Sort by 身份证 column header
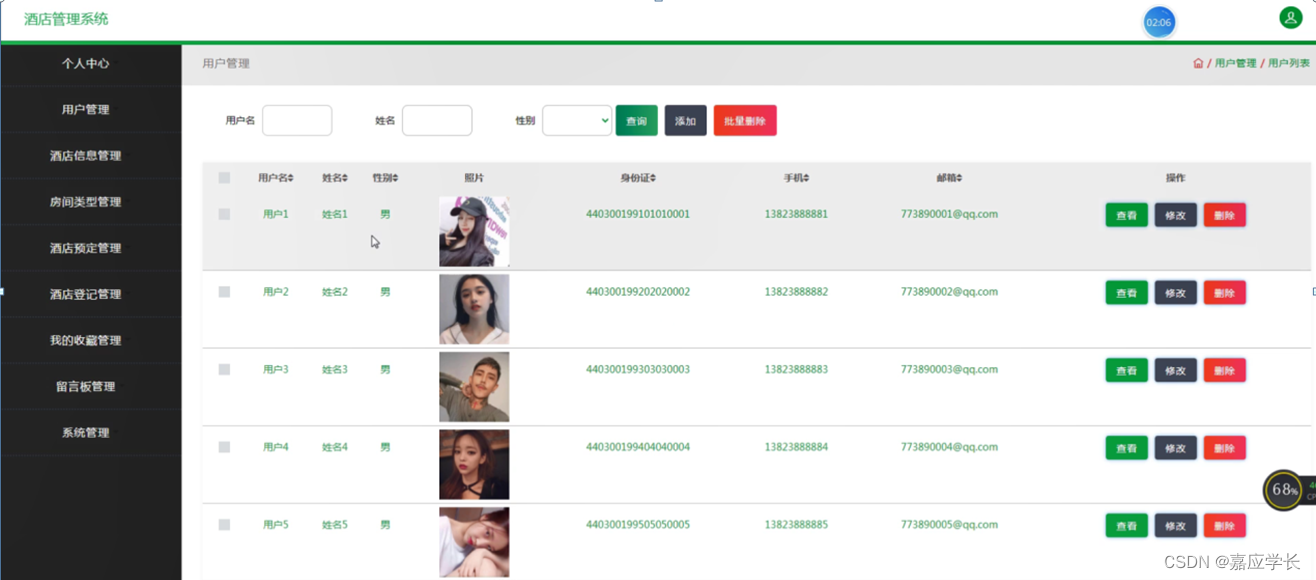 coord(638,178)
